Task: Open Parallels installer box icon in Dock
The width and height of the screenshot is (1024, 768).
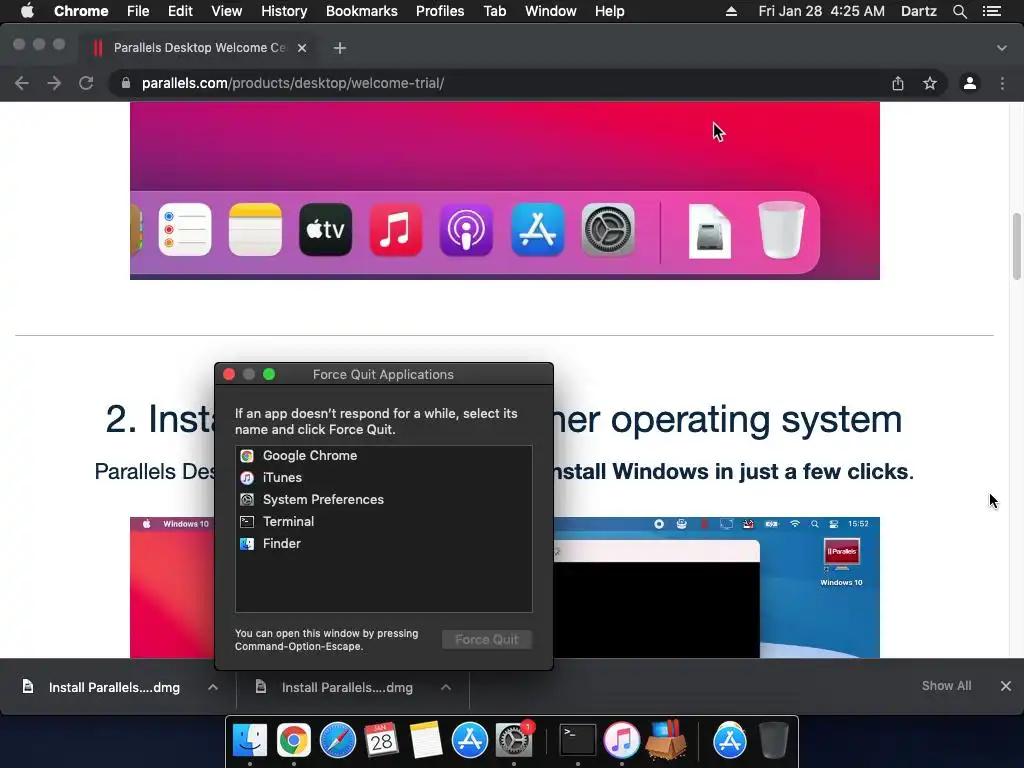Action: coord(665,740)
